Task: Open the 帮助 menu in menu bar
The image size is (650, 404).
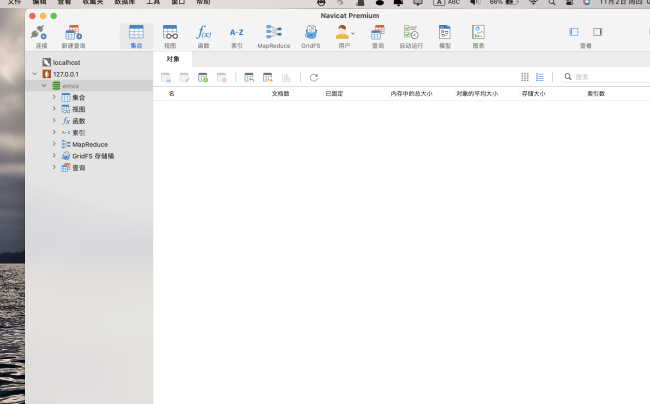Action: click(x=203, y=2)
